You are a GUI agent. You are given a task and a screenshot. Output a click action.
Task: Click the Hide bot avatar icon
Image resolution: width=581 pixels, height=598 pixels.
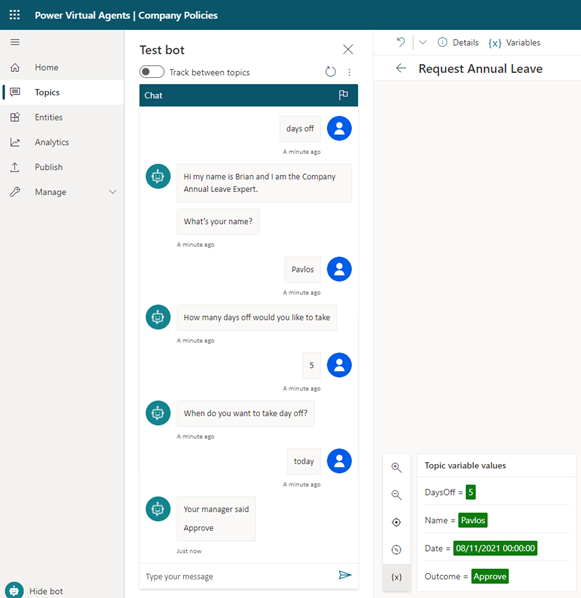click(14, 590)
